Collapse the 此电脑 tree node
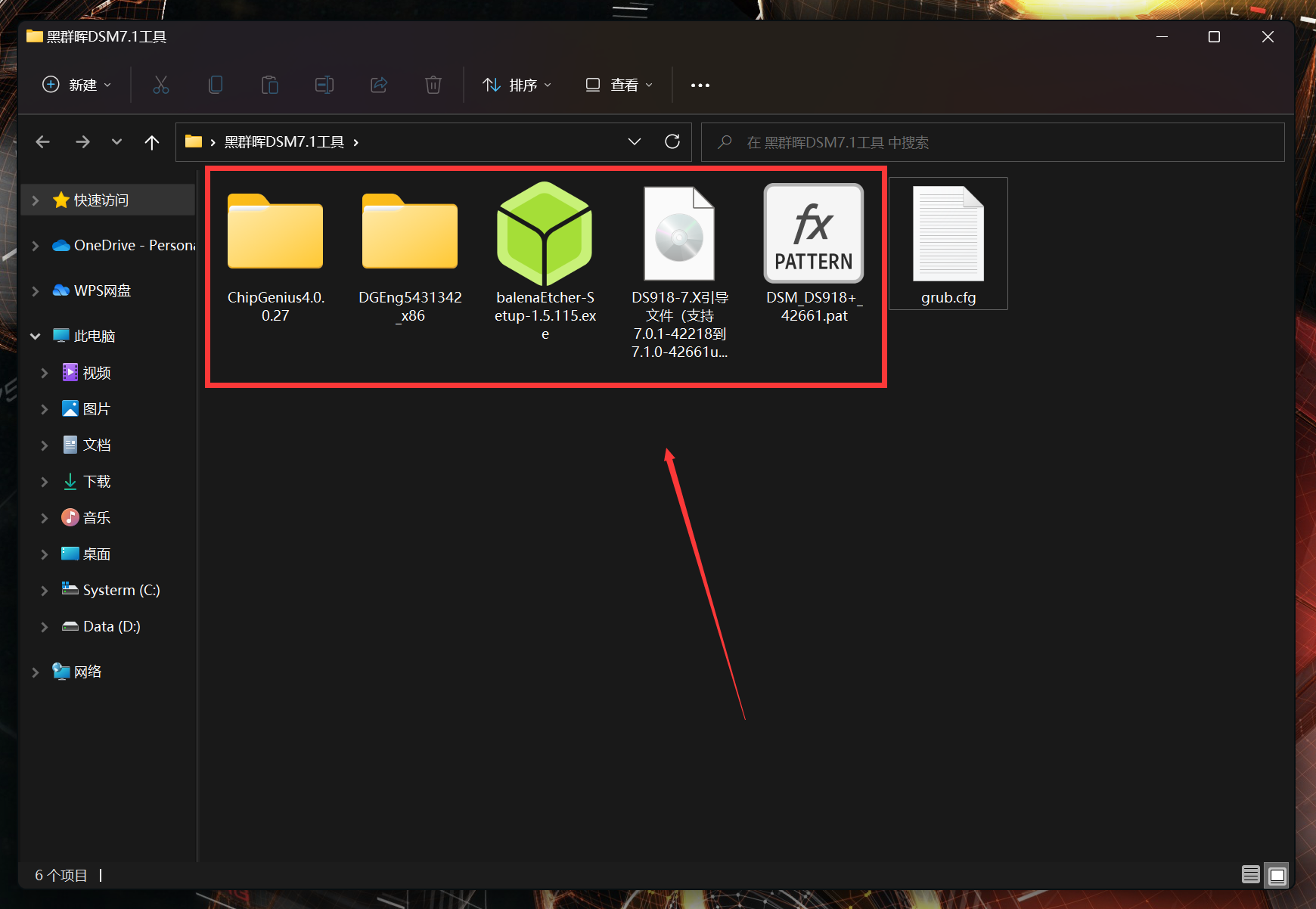 pyautogui.click(x=35, y=336)
